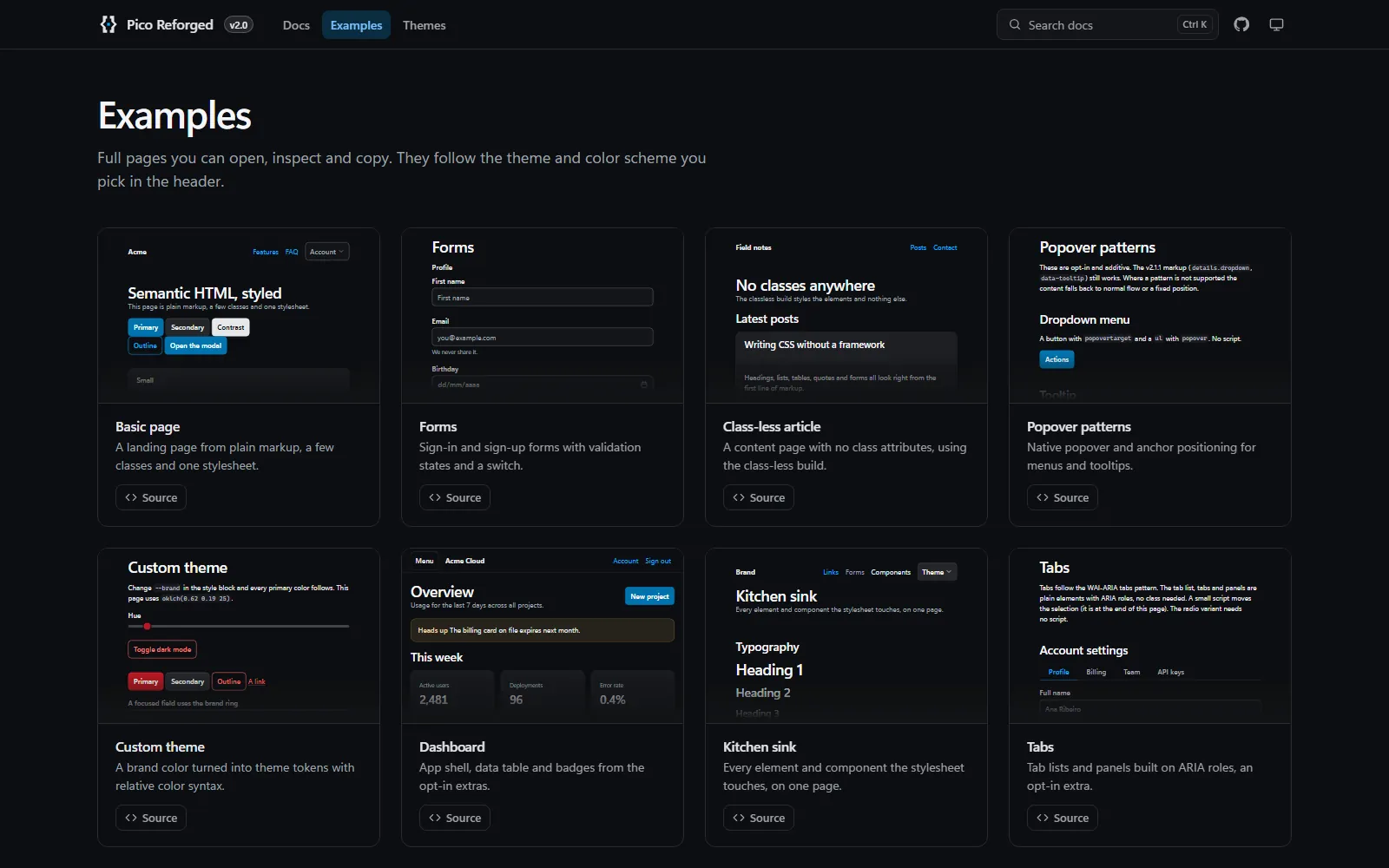Open the Basic page preview thumbnail
The height and width of the screenshot is (868, 1389).
[x=239, y=316]
